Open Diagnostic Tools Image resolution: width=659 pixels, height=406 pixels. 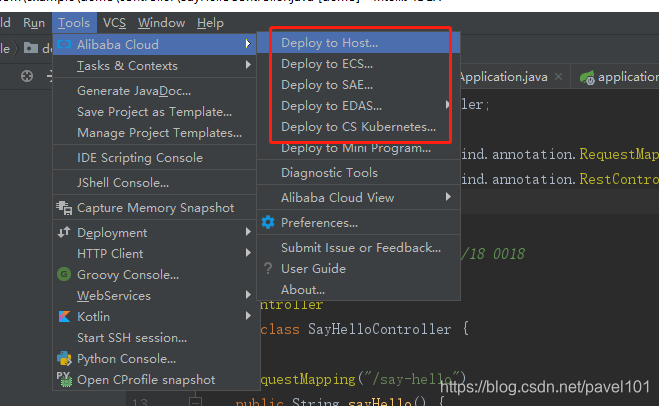click(358, 173)
